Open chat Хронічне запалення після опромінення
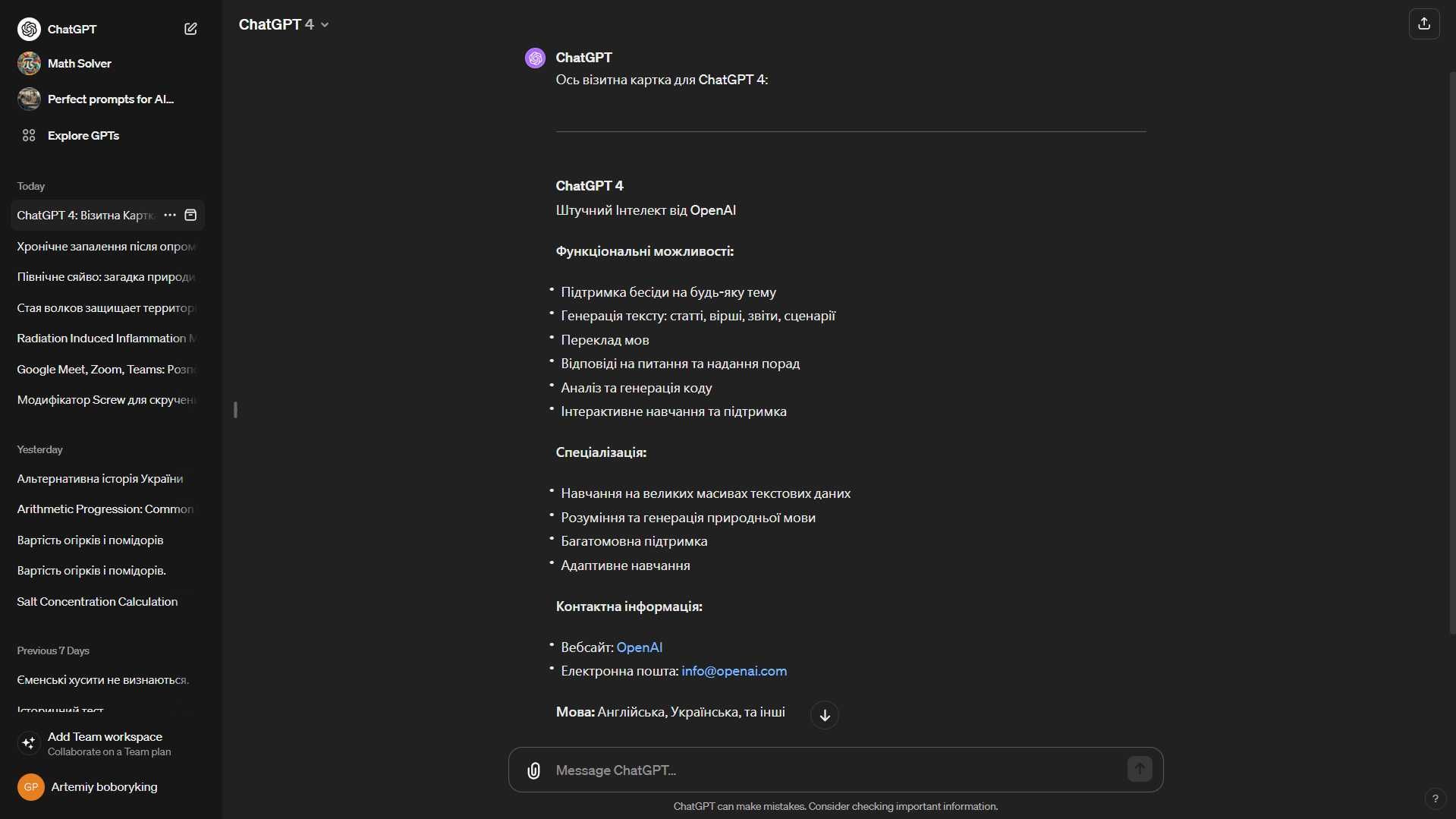1456x819 pixels. click(107, 247)
